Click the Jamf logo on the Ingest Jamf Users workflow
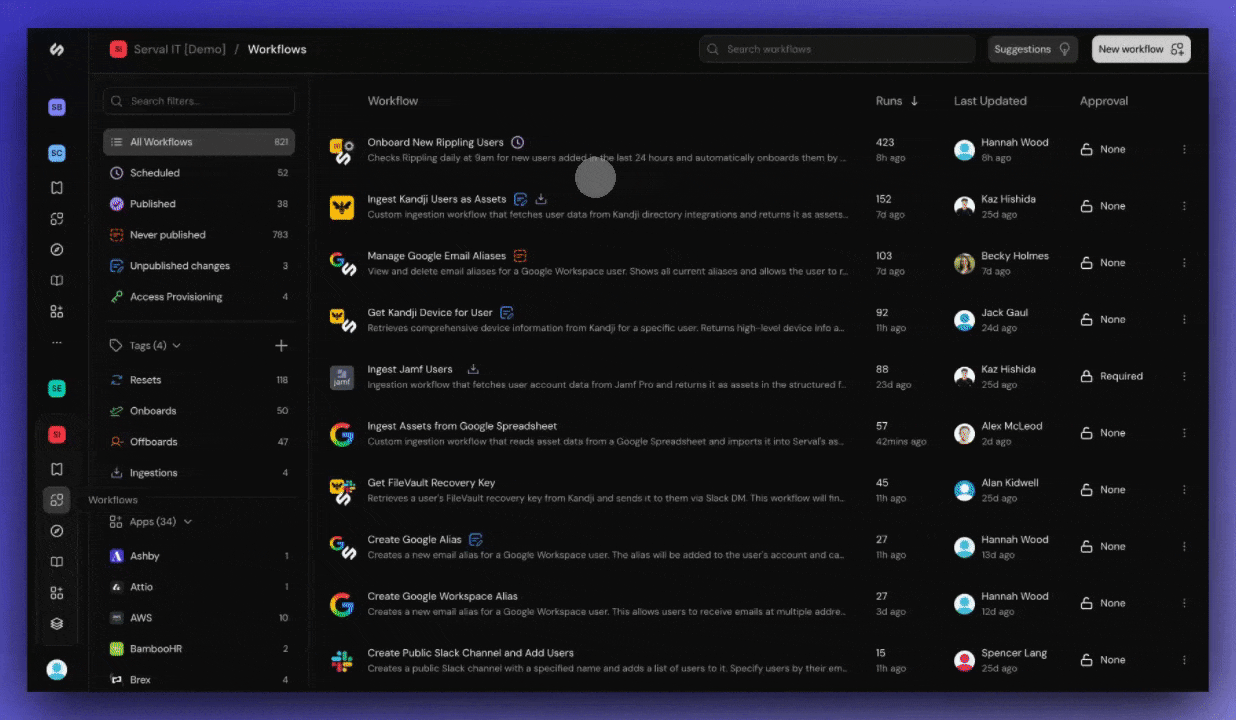Screen dimensions: 1236x720 click(341, 377)
